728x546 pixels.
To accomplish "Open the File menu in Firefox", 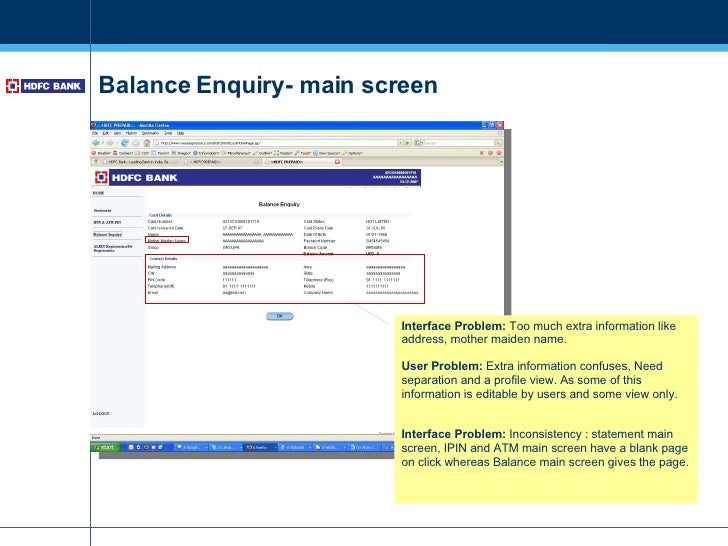I will click(x=95, y=133).
